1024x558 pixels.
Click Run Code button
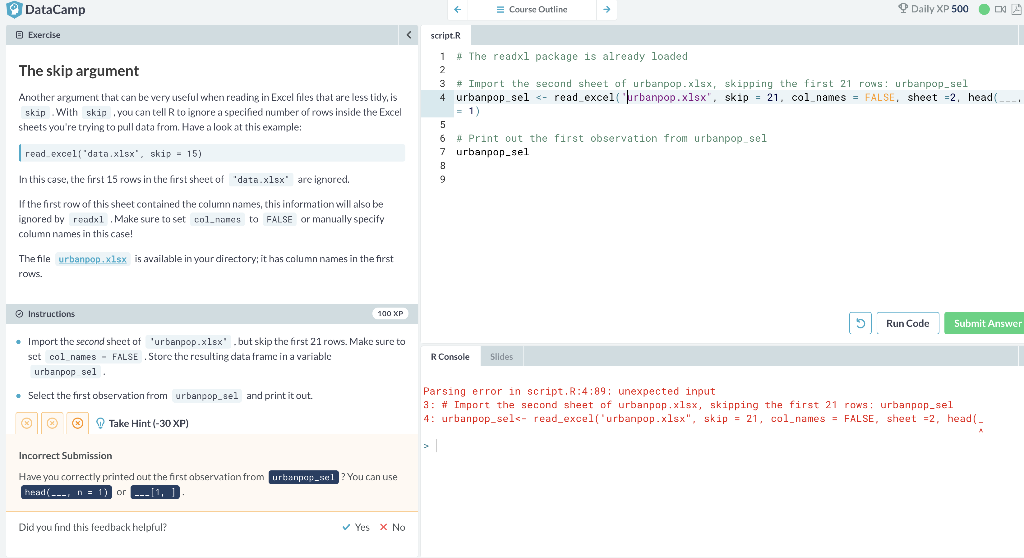pyautogui.click(x=907, y=323)
